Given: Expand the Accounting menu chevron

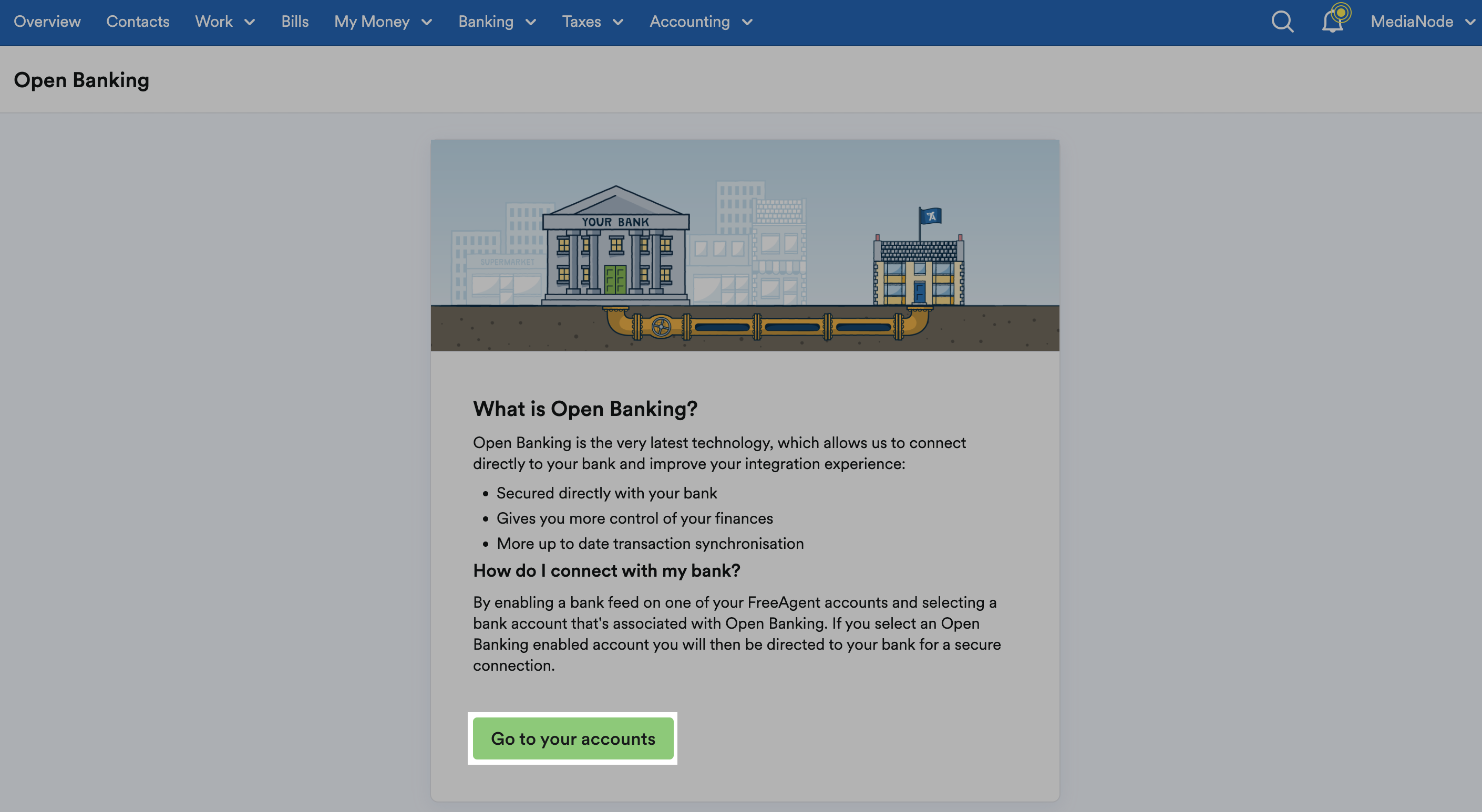Looking at the screenshot, I should click(748, 22).
